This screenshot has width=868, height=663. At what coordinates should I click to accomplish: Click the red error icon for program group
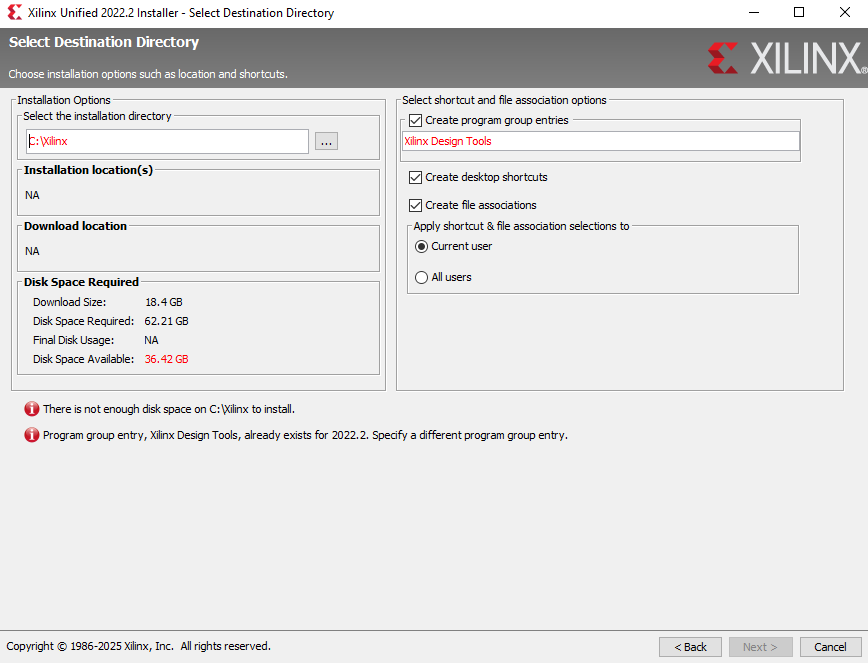(32, 435)
